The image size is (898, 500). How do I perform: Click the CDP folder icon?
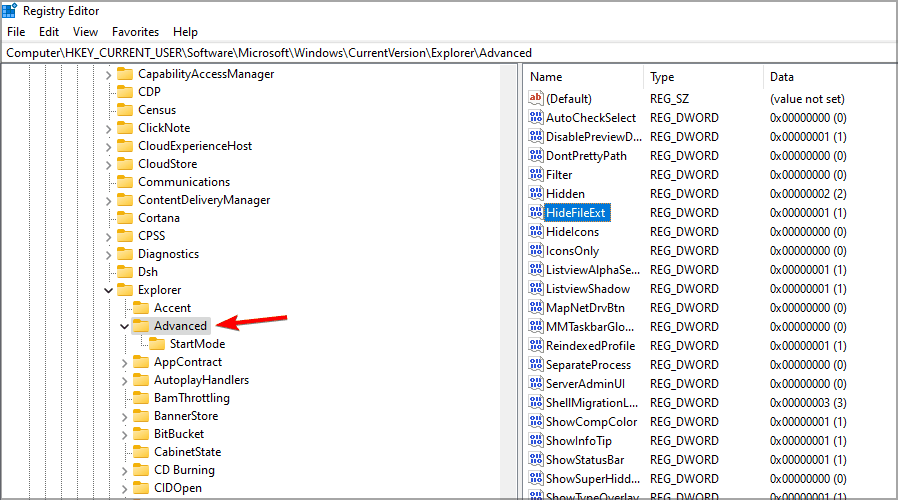(125, 91)
